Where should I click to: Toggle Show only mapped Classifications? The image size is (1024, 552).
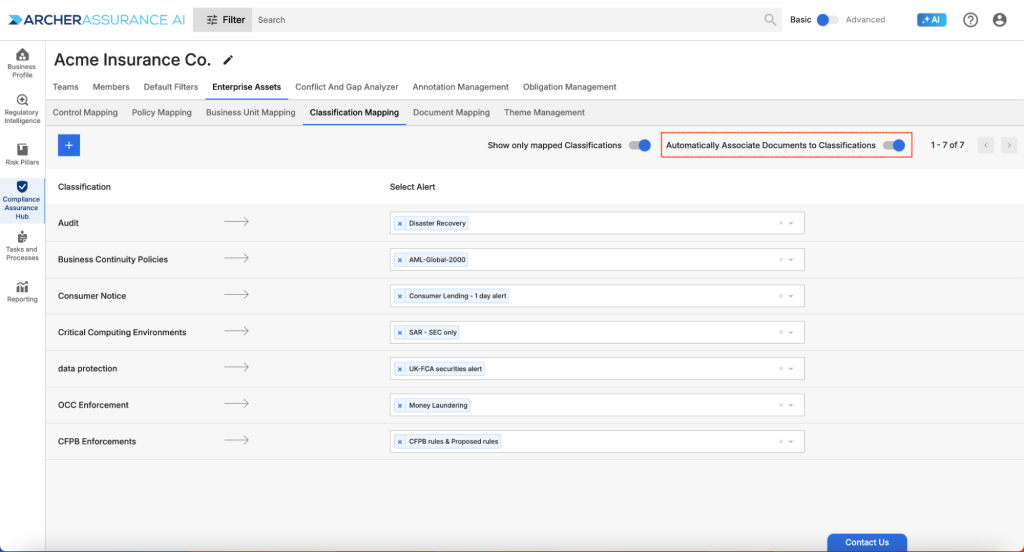640,145
